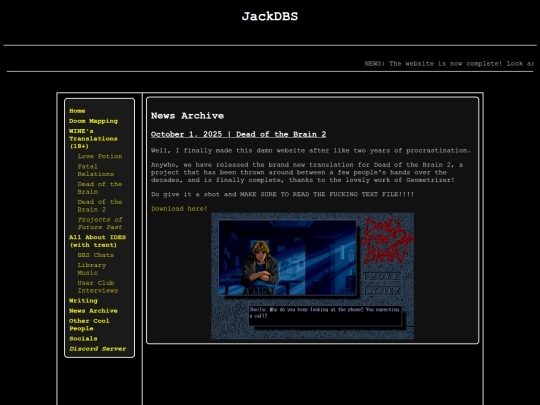Viewport: 540px width, 405px height.
Task: Open Projects of Future Past page
Action: 100,223
